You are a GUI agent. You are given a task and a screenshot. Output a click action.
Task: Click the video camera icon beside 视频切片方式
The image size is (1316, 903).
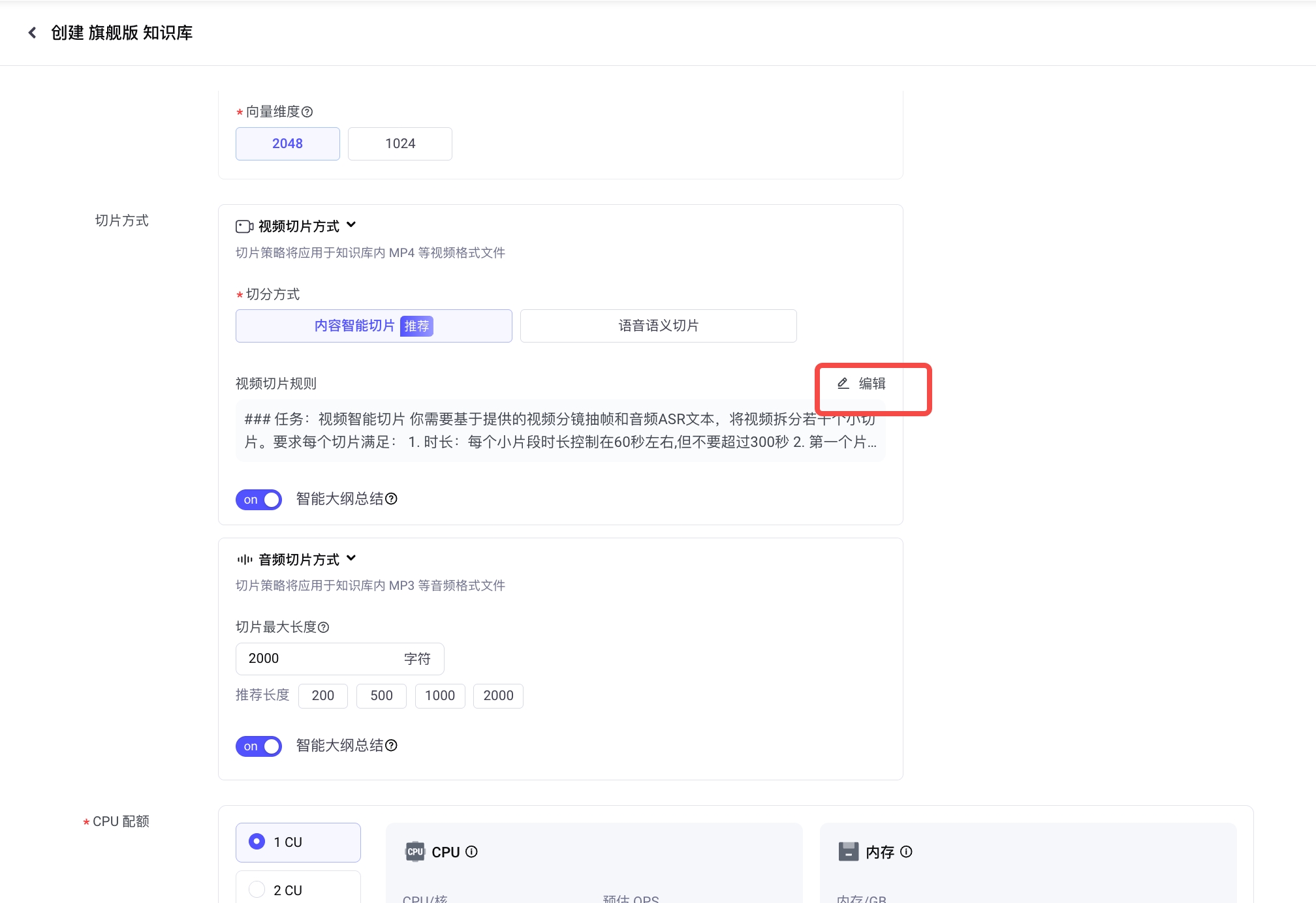[x=244, y=226]
